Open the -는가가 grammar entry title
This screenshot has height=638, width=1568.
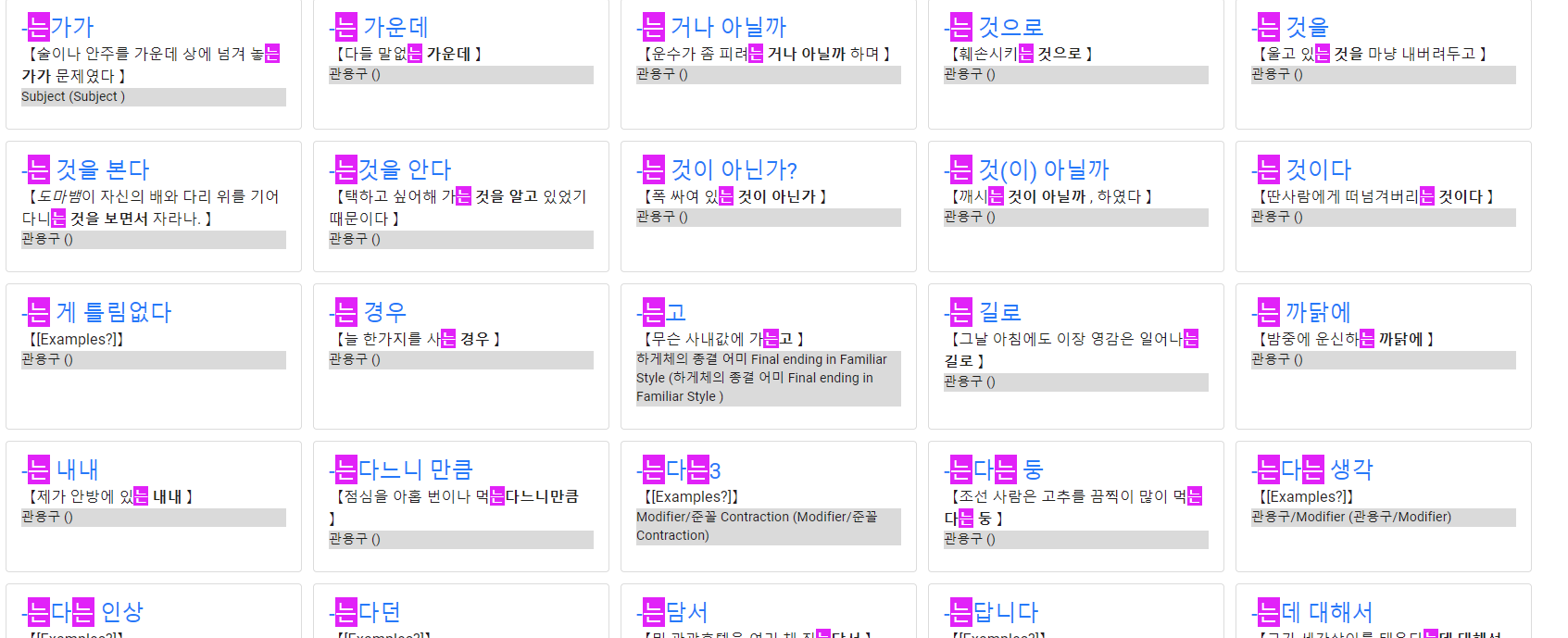[x=58, y=27]
